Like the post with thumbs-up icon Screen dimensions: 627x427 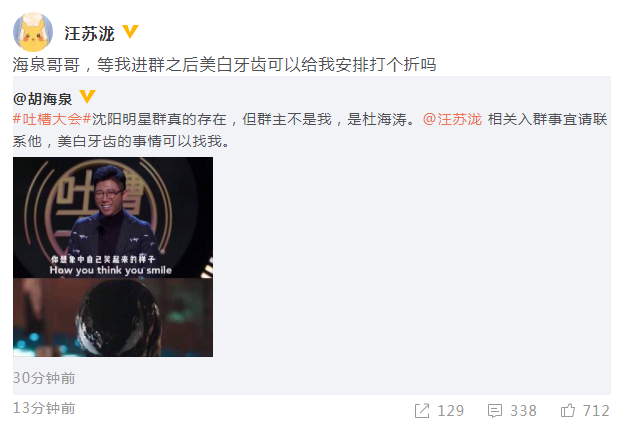pos(568,410)
